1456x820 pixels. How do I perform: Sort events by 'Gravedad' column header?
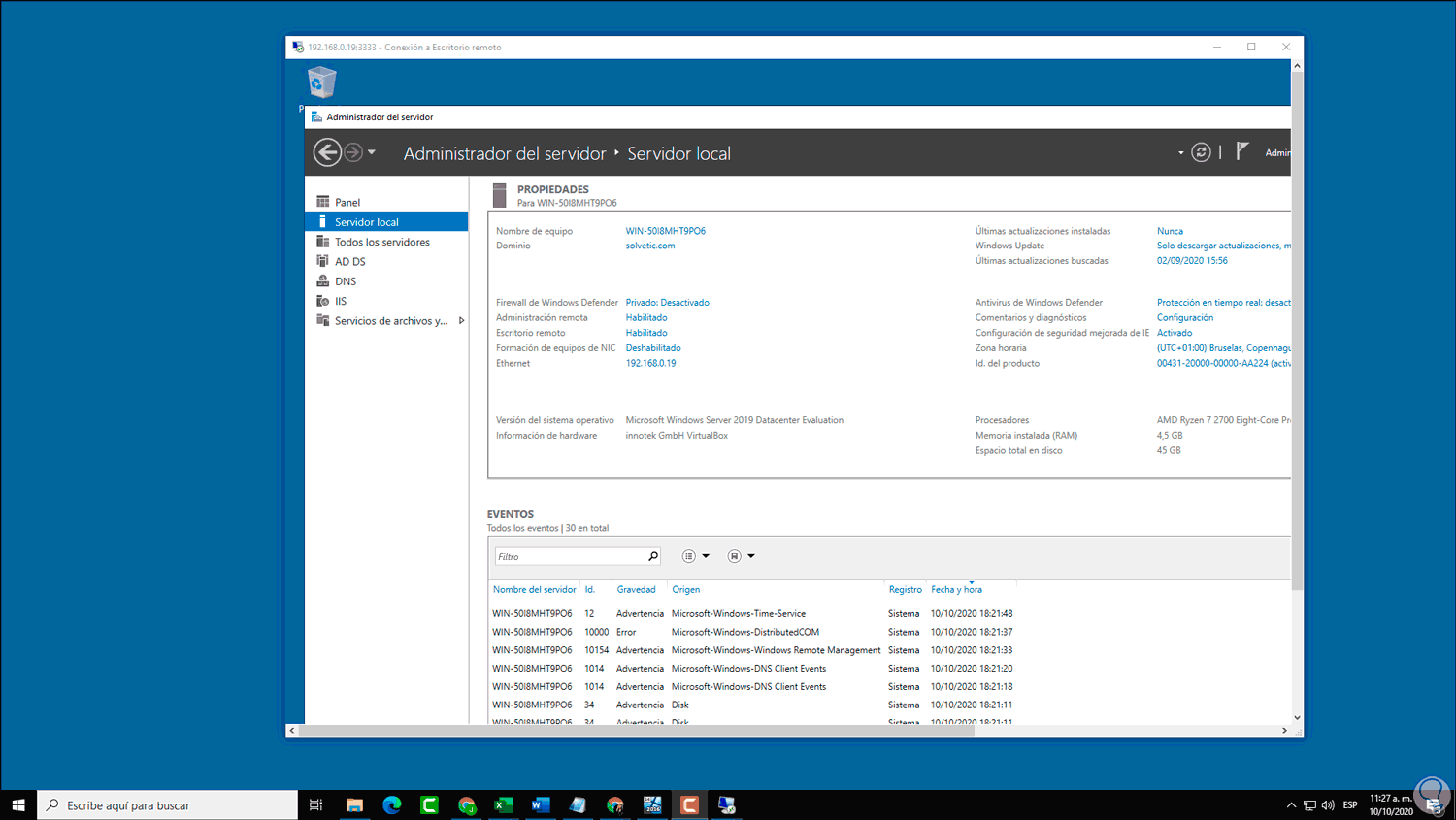636,590
